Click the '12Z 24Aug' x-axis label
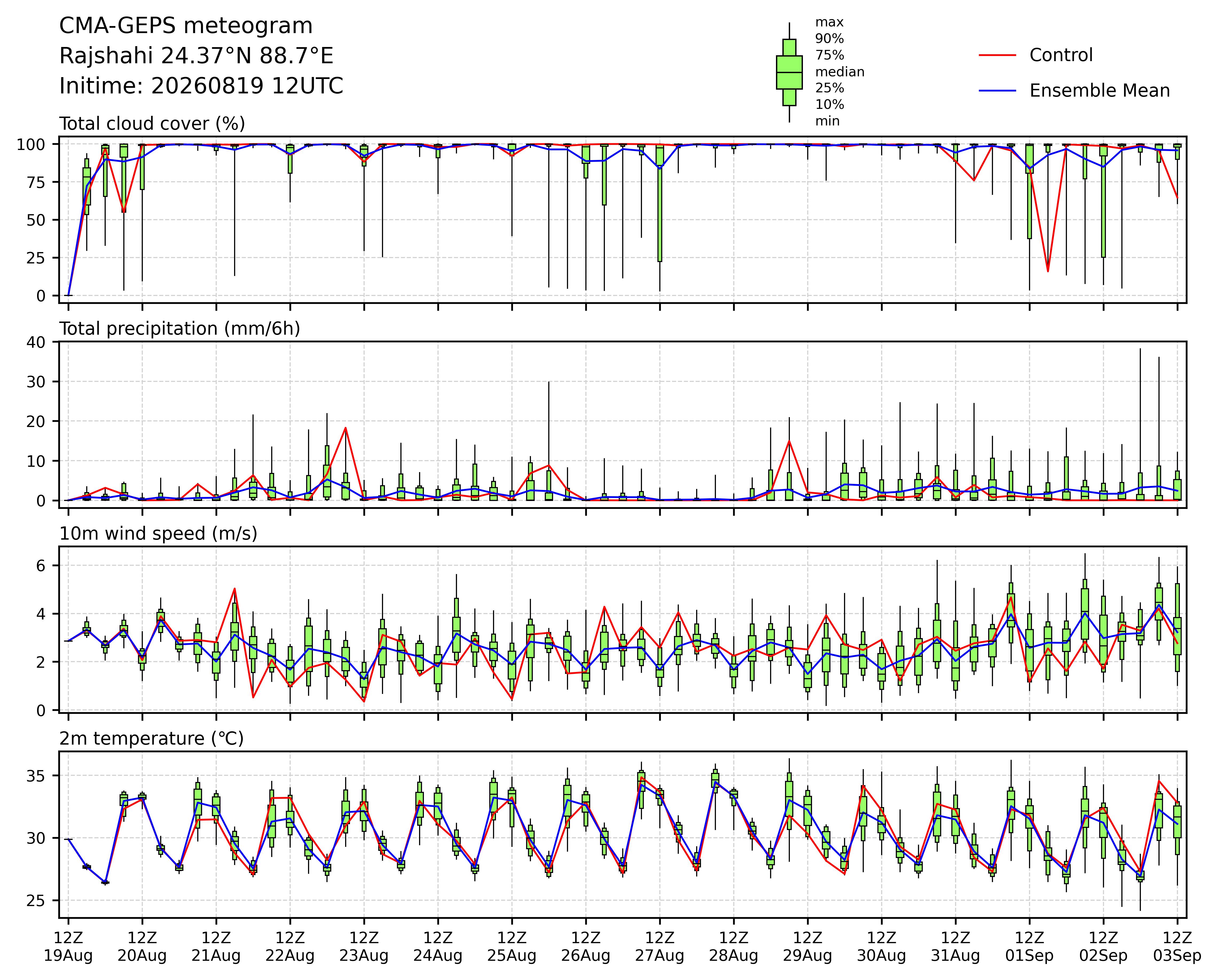Screen dimensions: 1218x980 click(438, 947)
